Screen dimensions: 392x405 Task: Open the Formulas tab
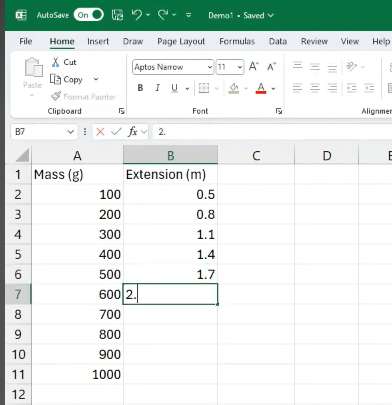pos(237,41)
